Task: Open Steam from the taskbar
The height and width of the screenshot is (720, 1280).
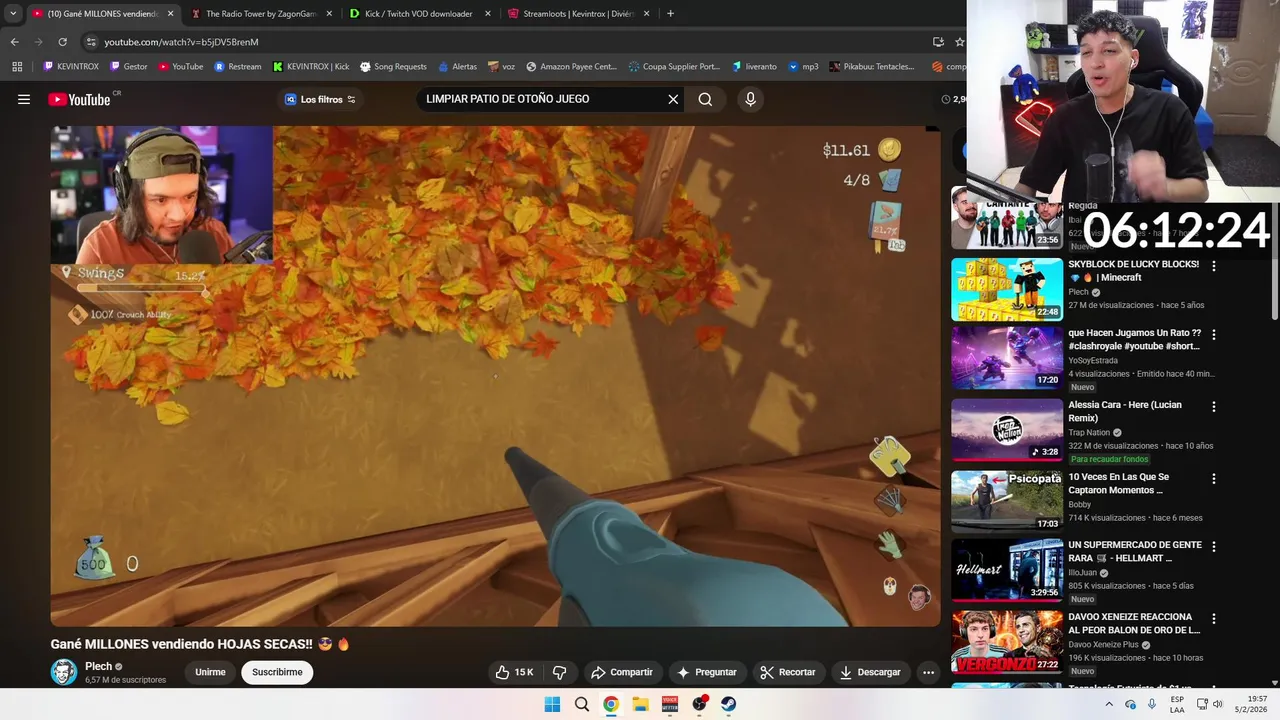Action: click(728, 704)
